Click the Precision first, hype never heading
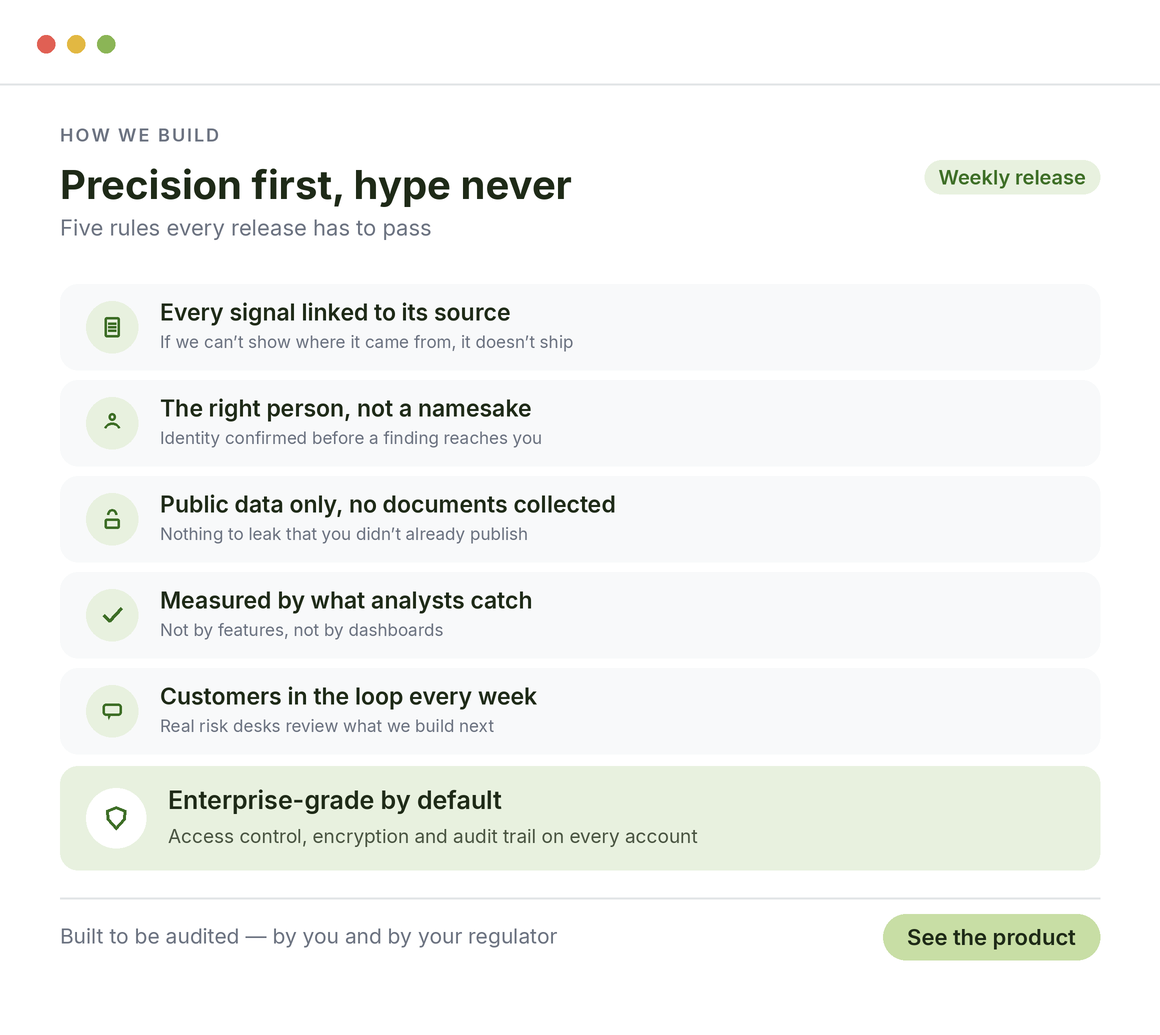 [316, 185]
